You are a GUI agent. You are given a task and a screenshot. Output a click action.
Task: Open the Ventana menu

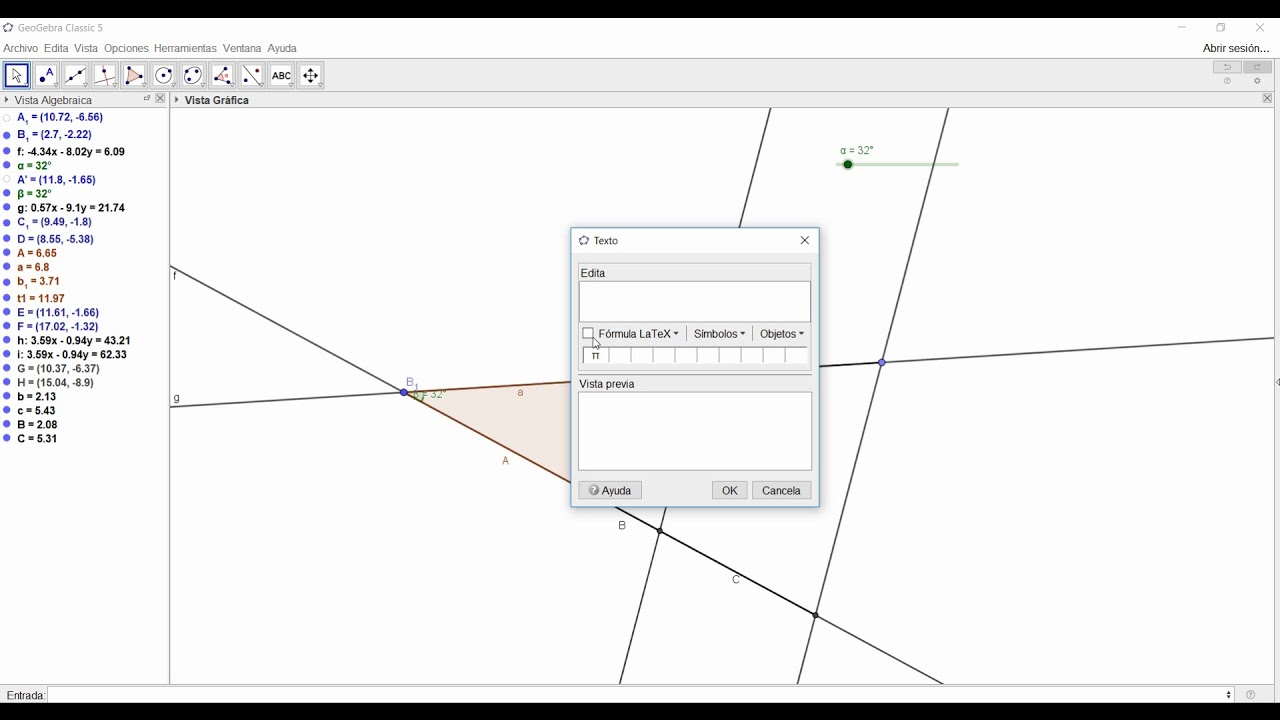[x=242, y=48]
